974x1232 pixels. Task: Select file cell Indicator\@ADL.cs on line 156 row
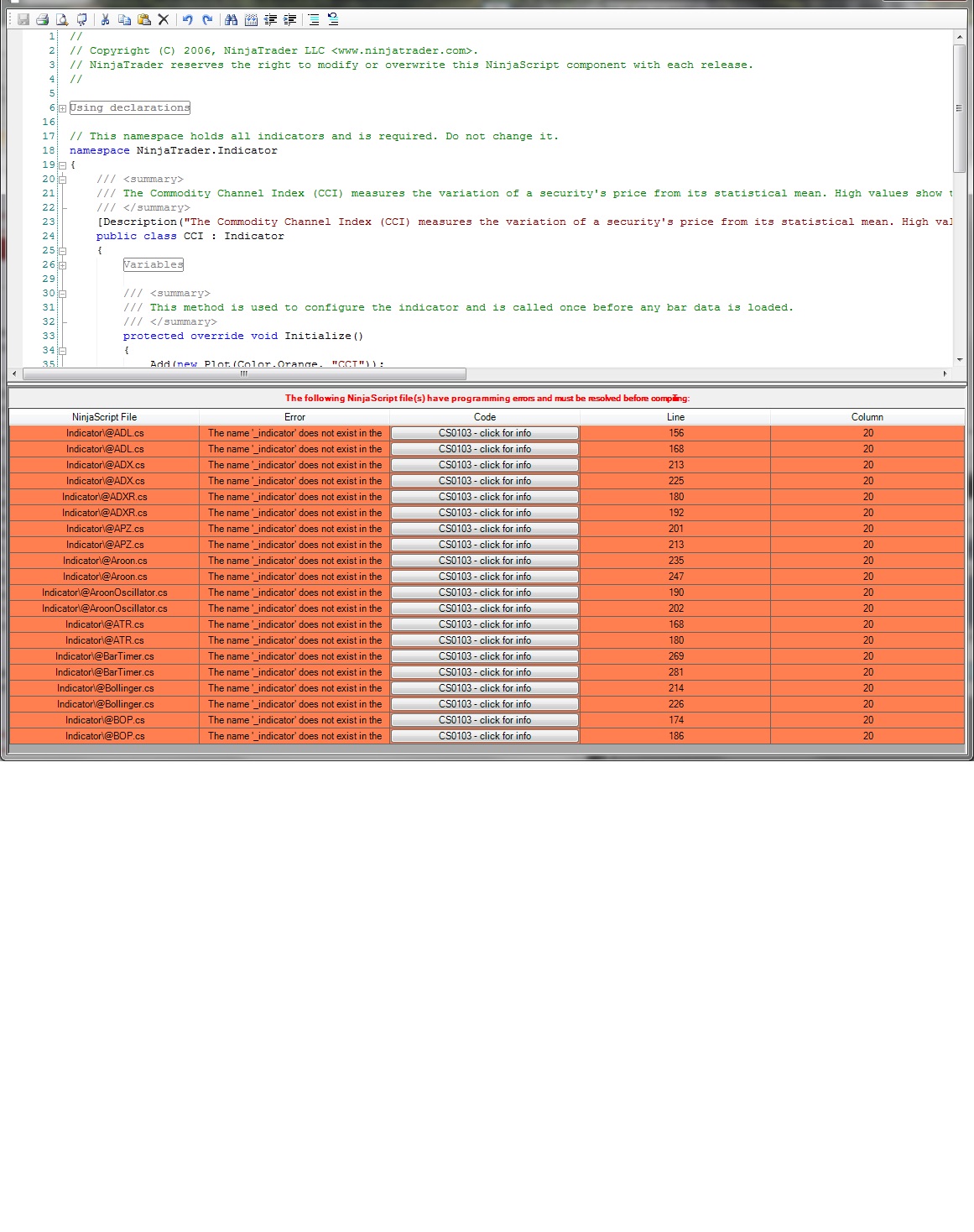pyautogui.click(x=104, y=433)
